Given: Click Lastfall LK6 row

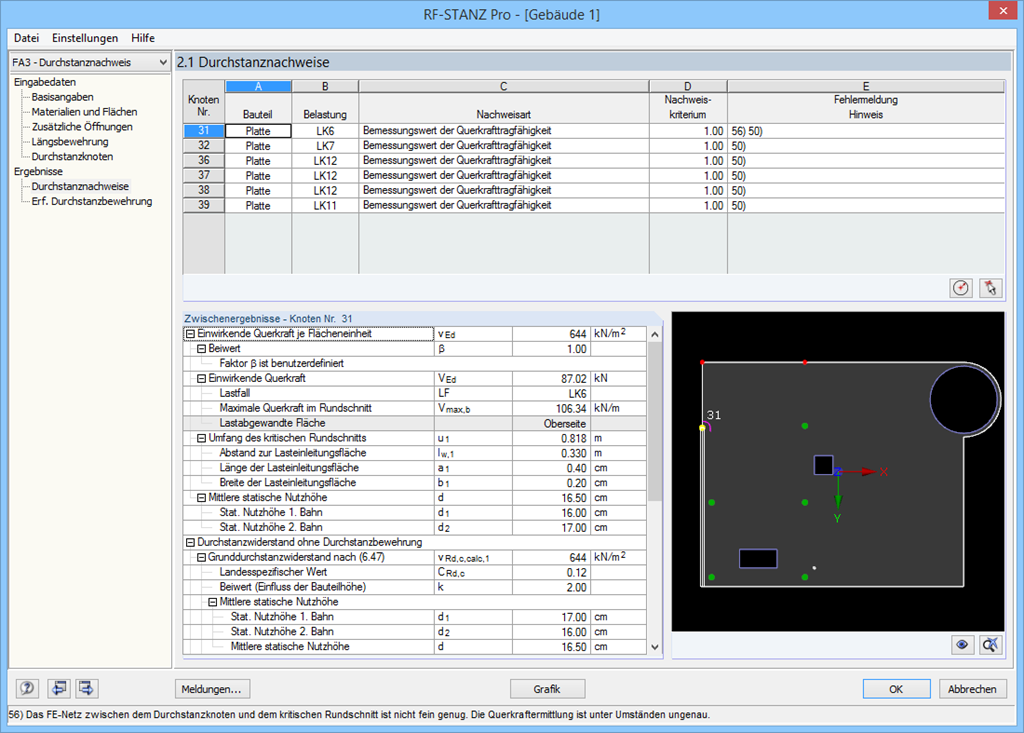Looking at the screenshot, I should point(415,393).
